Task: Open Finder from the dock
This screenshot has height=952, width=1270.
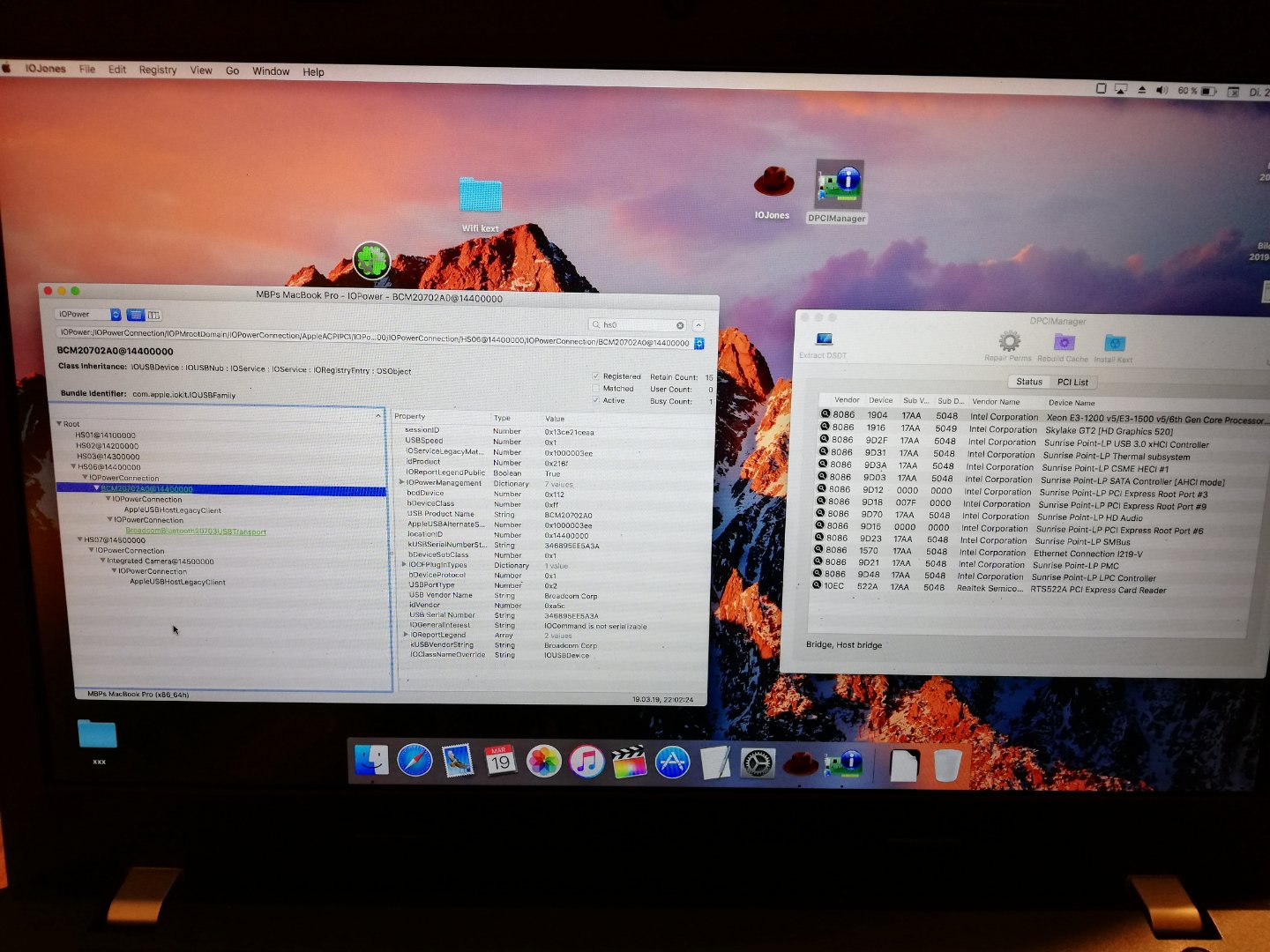Action: (x=371, y=760)
